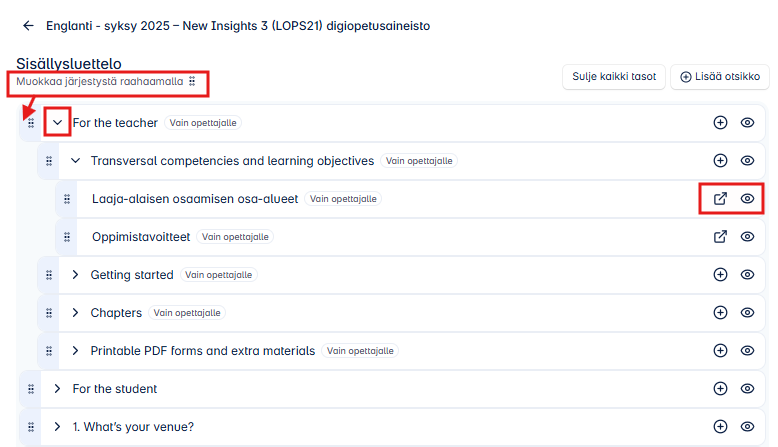Toggle visibility of For the student
The image size is (778, 447).
tap(747, 389)
